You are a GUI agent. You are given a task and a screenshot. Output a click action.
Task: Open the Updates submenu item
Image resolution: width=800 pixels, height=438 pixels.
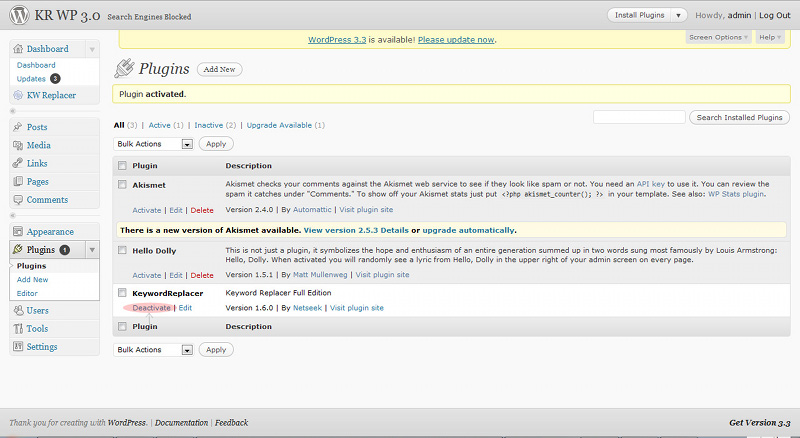pos(31,79)
